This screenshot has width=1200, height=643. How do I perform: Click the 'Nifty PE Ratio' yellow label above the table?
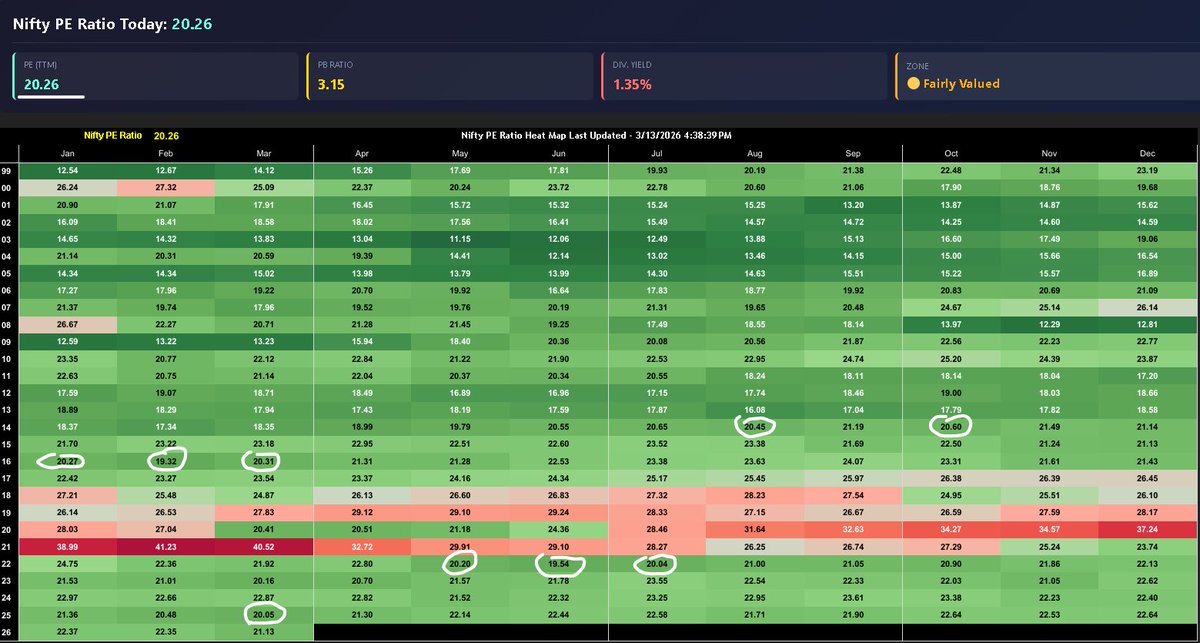(112, 135)
